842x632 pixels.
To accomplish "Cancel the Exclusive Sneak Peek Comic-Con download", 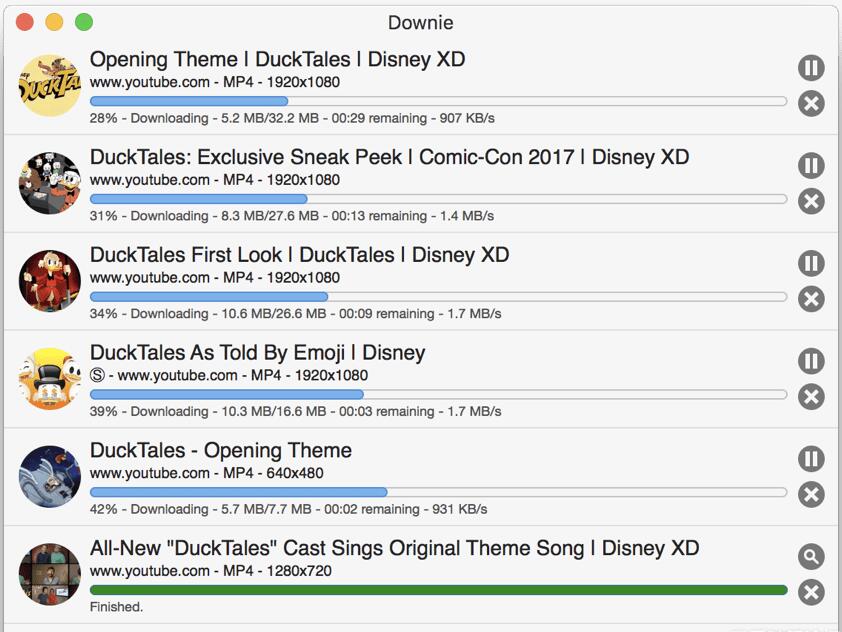I will (811, 201).
